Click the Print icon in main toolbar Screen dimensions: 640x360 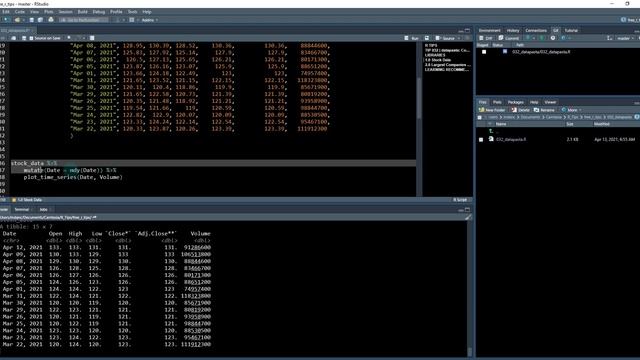pyautogui.click(x=51, y=20)
